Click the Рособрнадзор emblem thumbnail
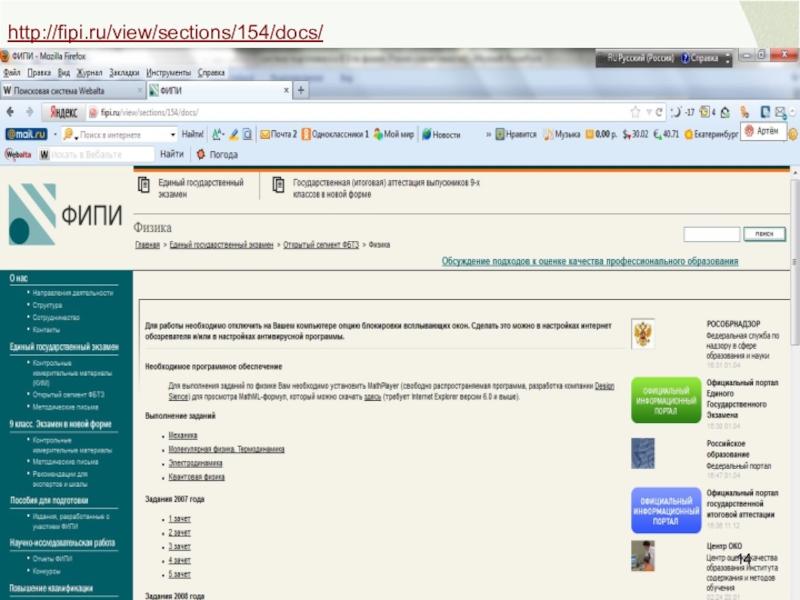 pos(643,334)
